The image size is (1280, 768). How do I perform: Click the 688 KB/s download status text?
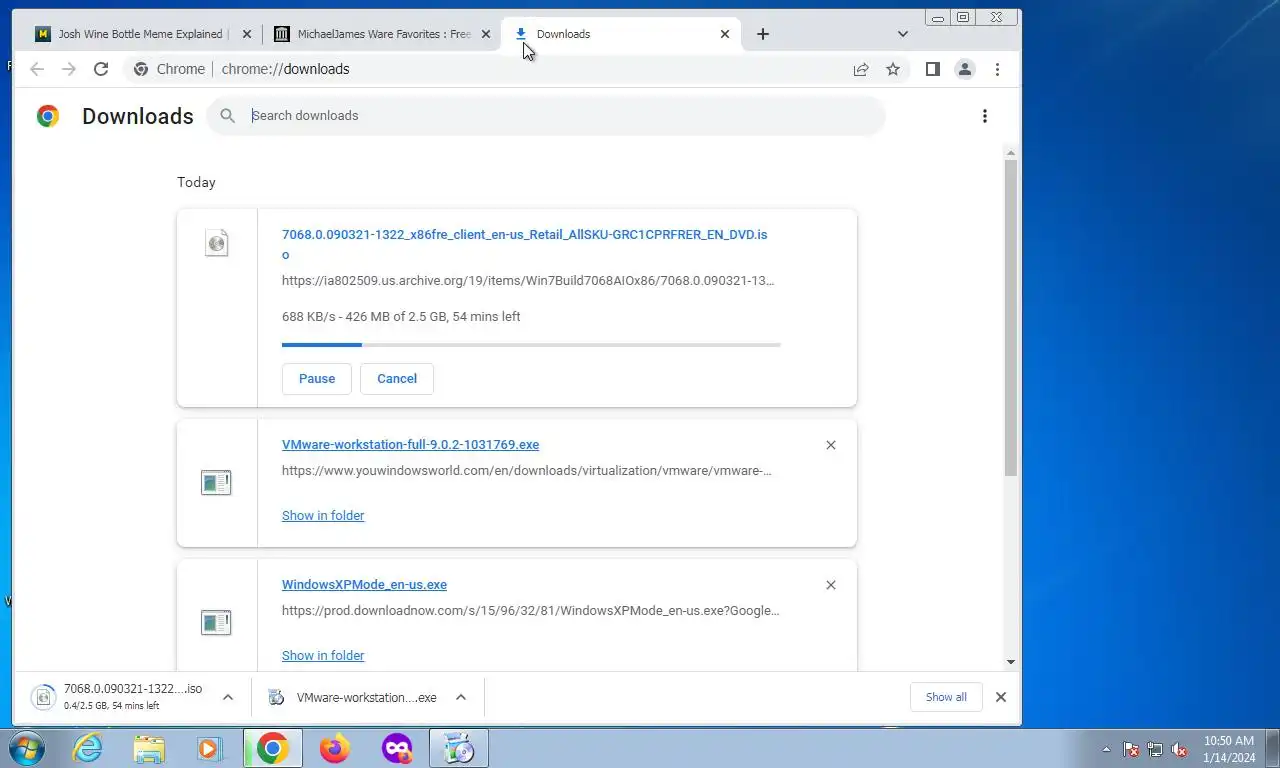click(401, 317)
